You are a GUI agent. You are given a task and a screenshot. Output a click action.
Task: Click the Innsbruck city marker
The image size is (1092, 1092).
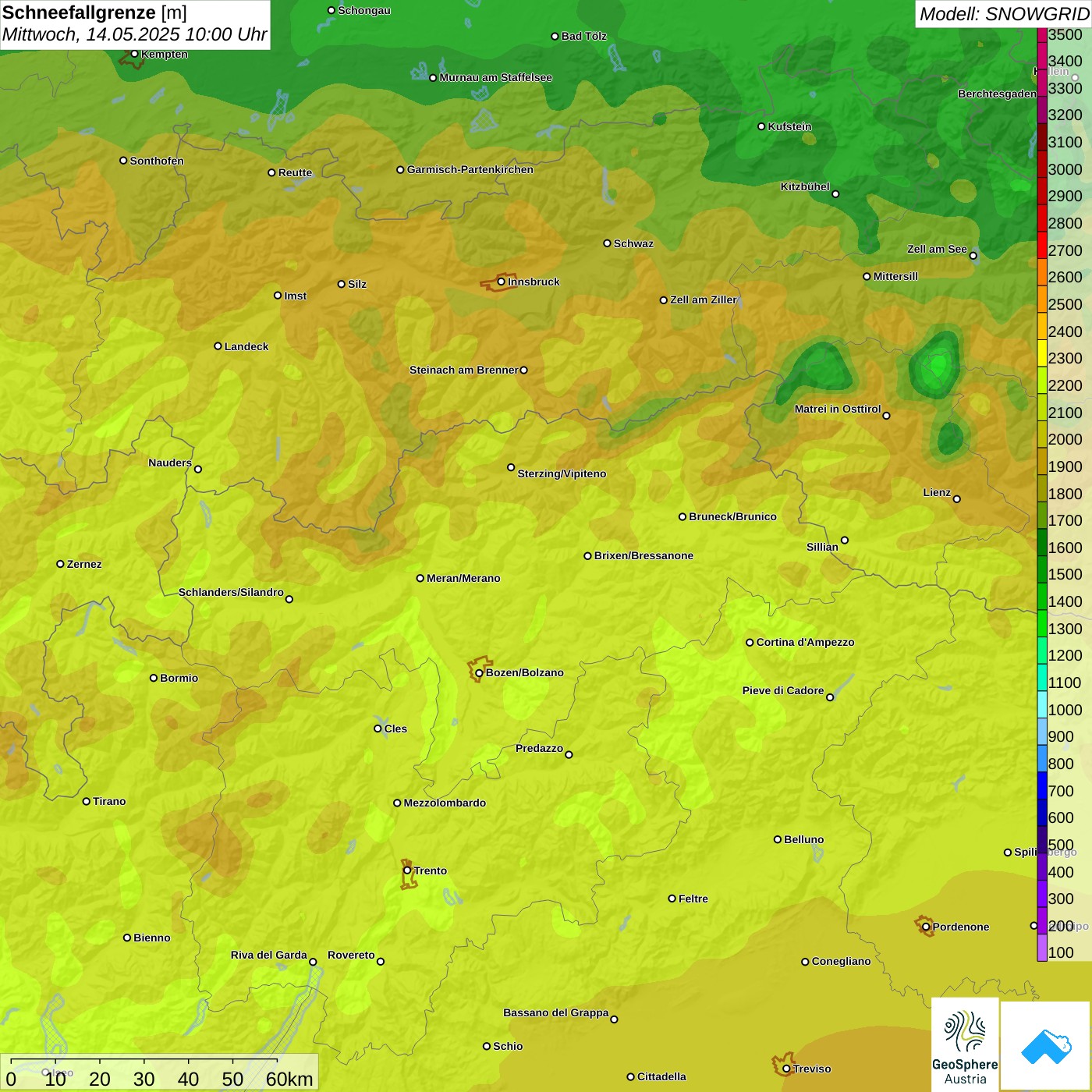(502, 282)
